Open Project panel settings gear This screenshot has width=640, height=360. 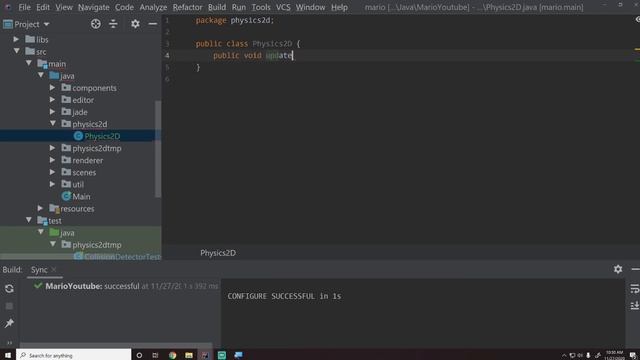[x=135, y=24]
